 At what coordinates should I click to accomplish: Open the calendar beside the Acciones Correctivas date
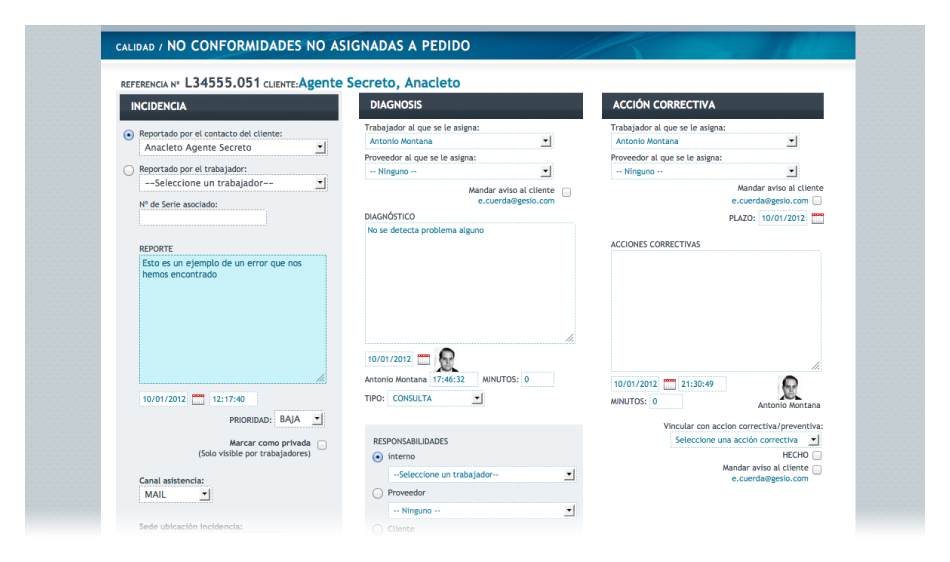pos(669,384)
